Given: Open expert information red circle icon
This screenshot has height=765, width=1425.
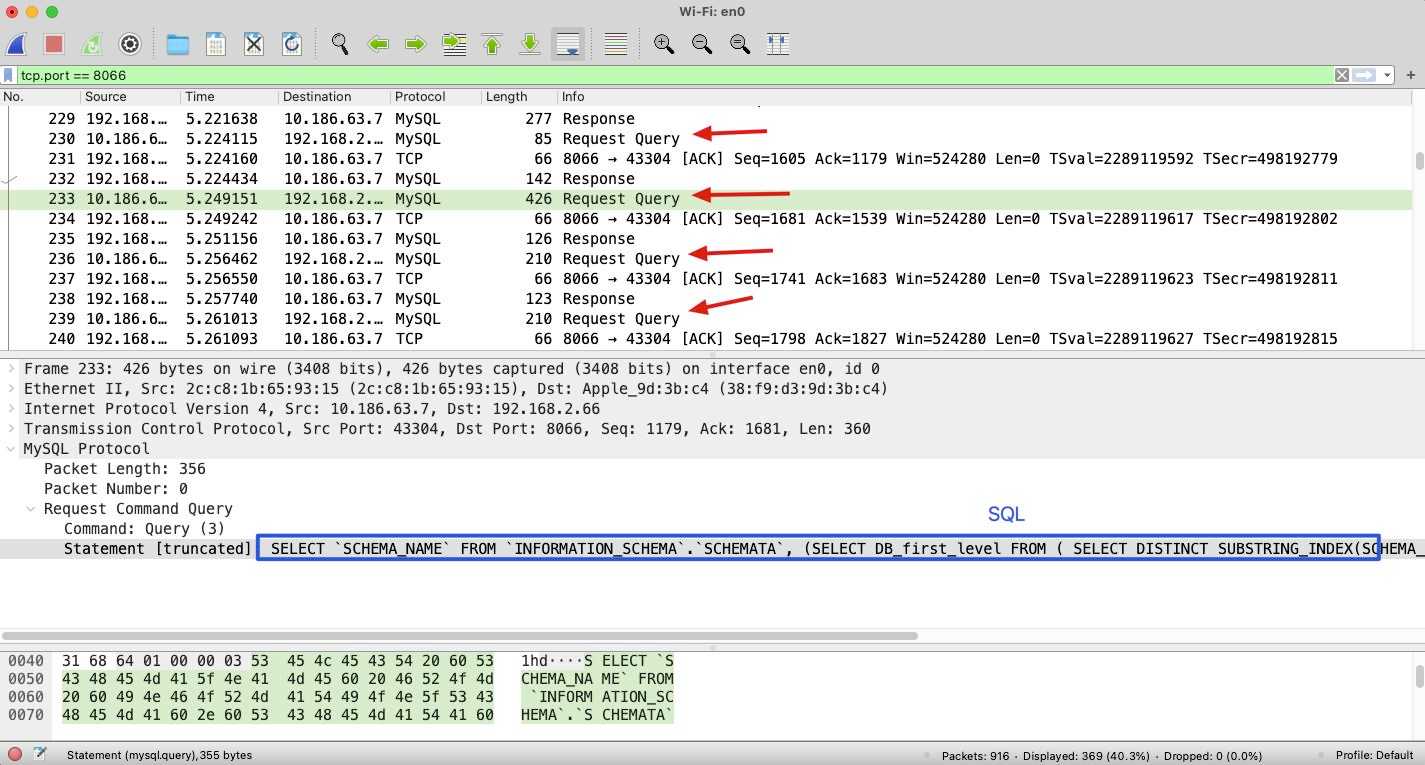Looking at the screenshot, I should [x=15, y=755].
